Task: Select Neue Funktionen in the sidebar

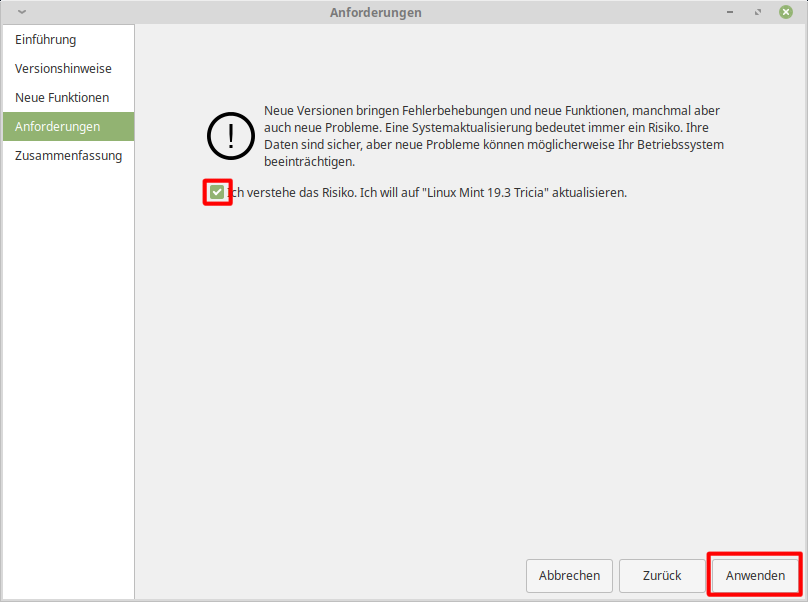Action: [62, 98]
